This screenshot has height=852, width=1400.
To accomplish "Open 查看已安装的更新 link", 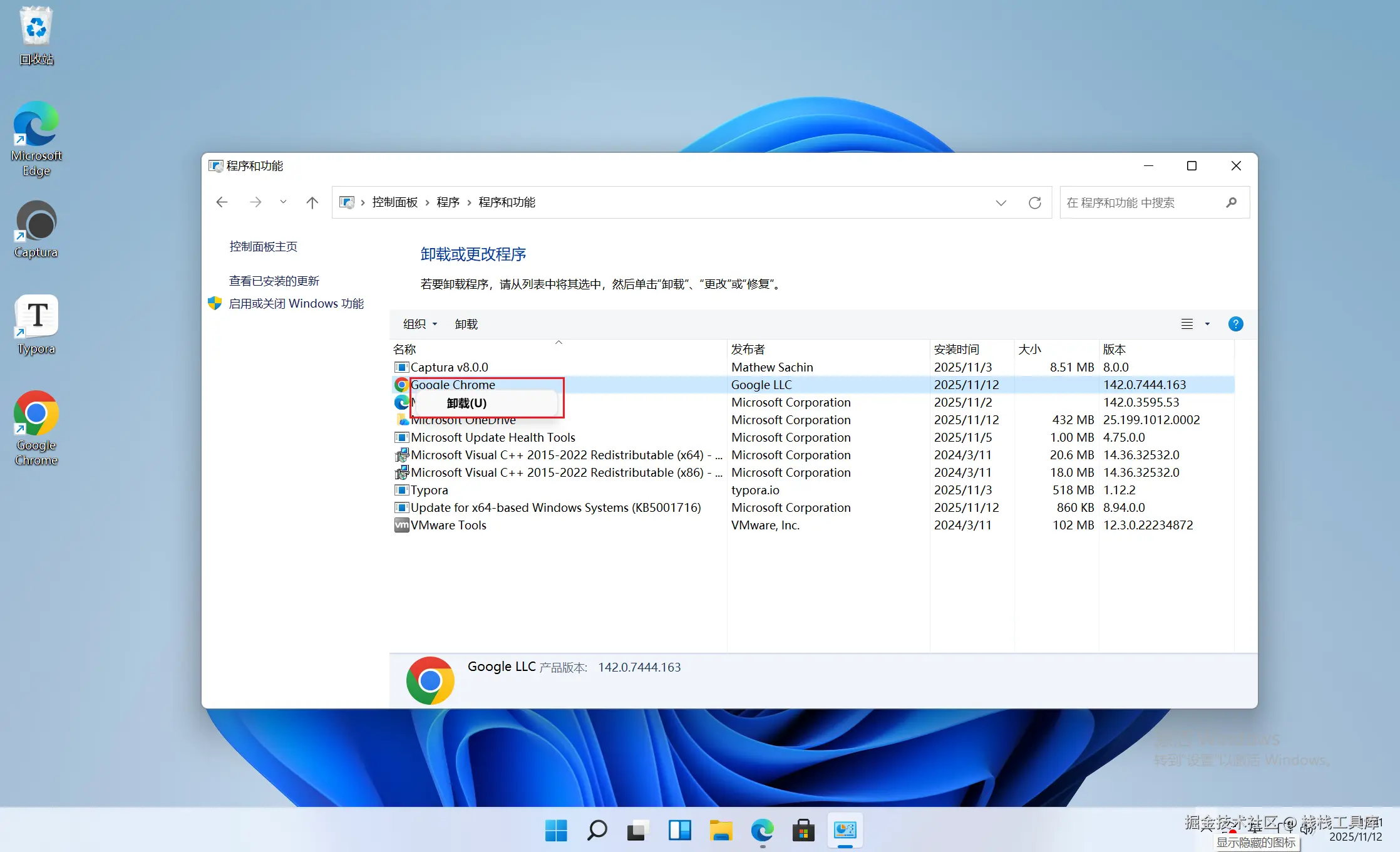I will pyautogui.click(x=274, y=281).
